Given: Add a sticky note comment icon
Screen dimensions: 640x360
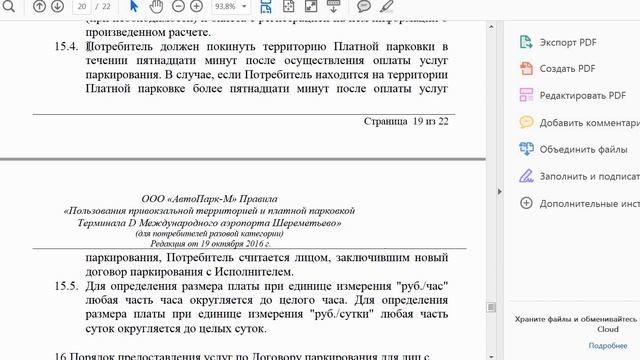Looking at the screenshot, I should click(364, 6).
